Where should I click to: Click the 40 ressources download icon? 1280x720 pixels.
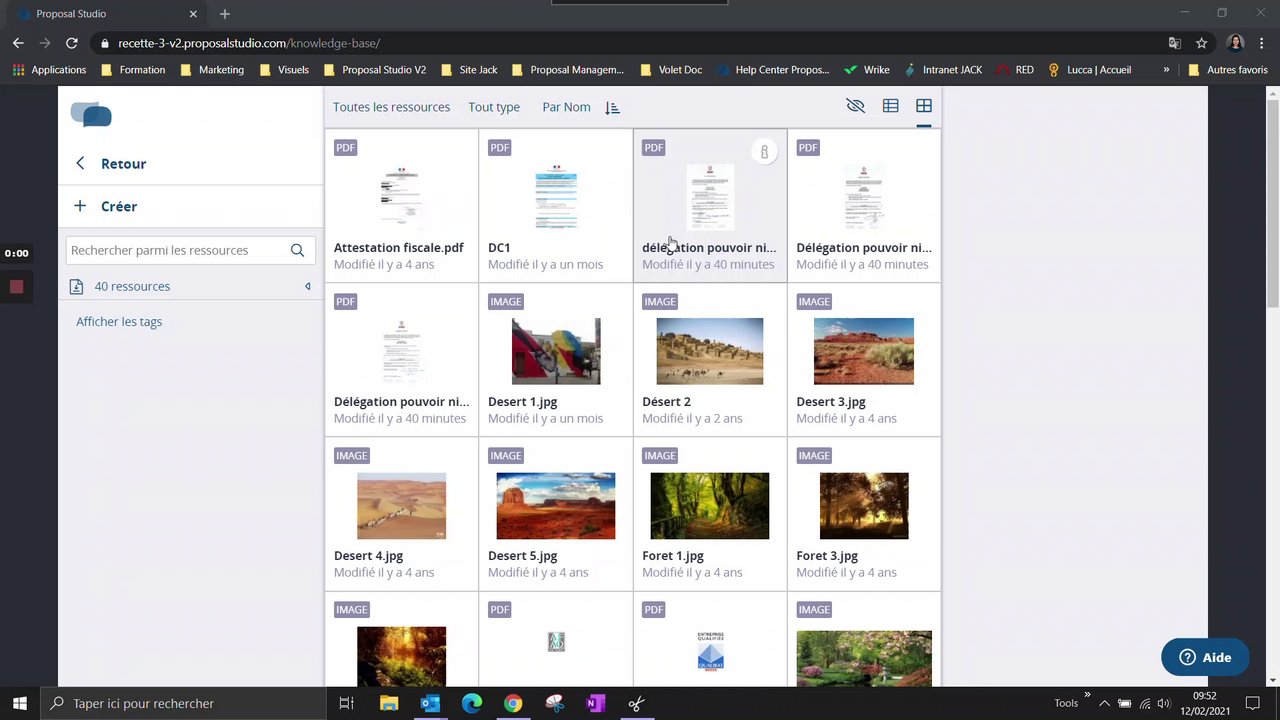pos(77,287)
